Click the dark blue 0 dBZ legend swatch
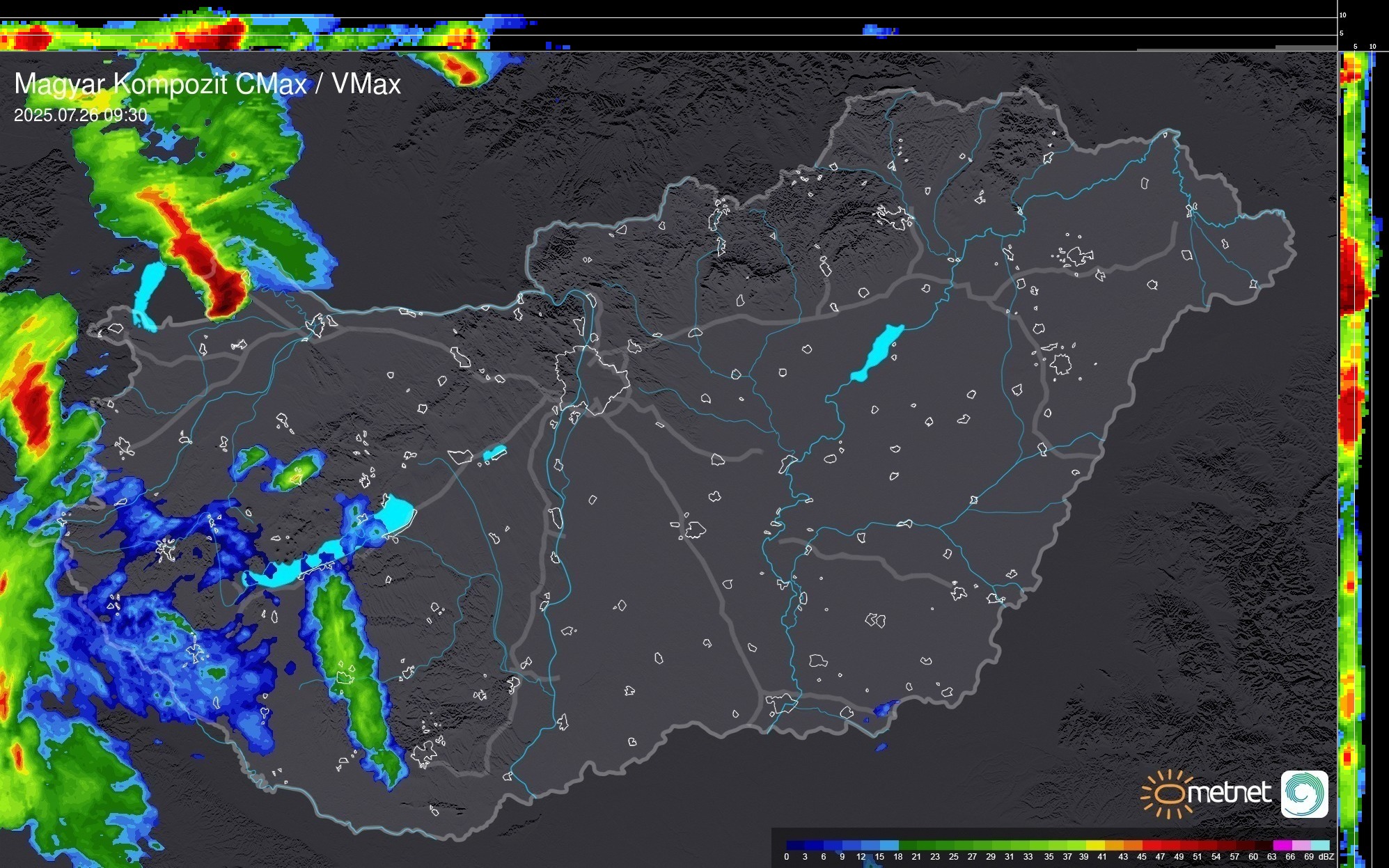The height and width of the screenshot is (868, 1389). (794, 845)
